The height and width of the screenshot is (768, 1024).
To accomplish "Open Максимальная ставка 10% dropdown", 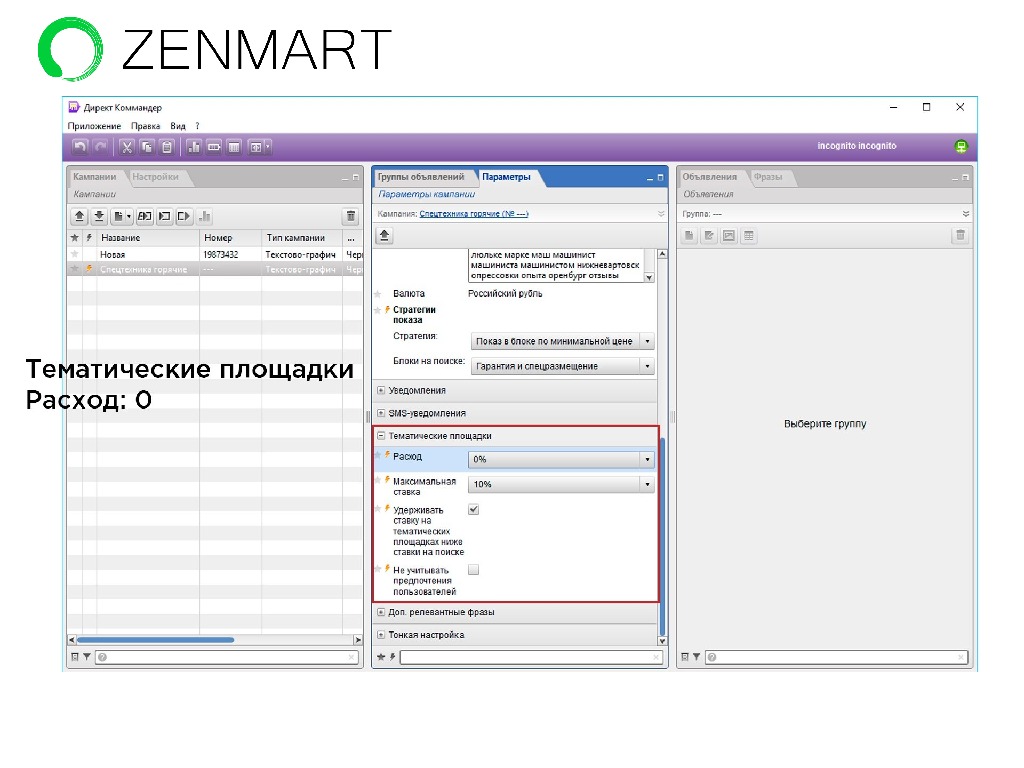I will pyautogui.click(x=562, y=484).
